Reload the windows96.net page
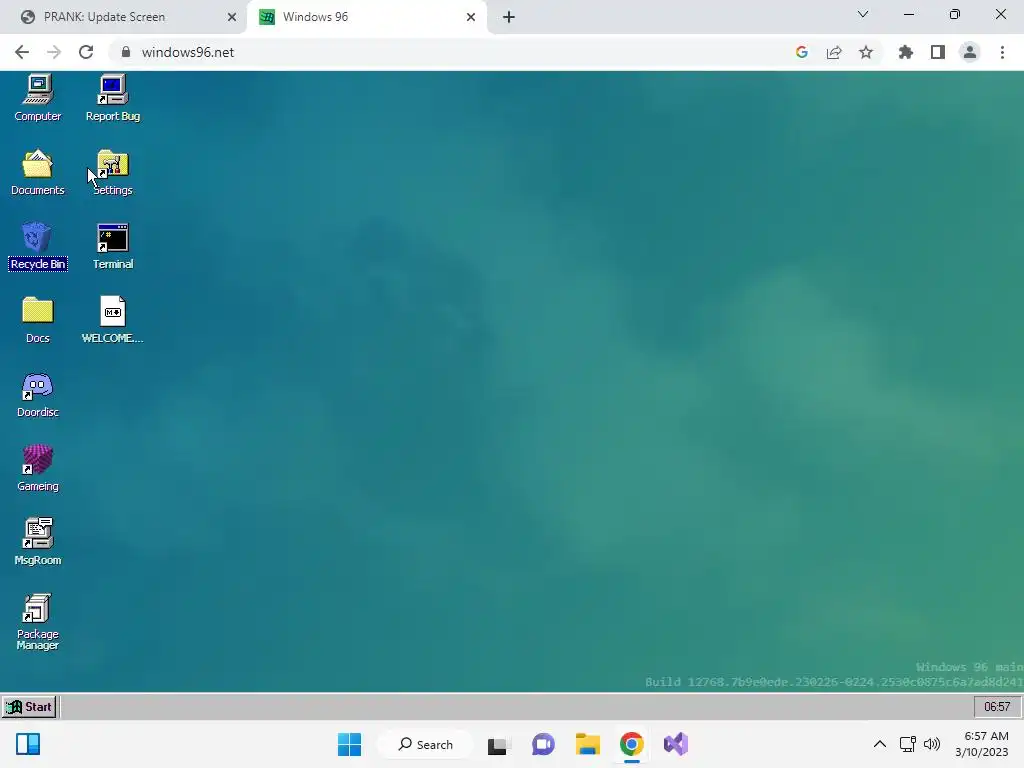 pos(86,52)
